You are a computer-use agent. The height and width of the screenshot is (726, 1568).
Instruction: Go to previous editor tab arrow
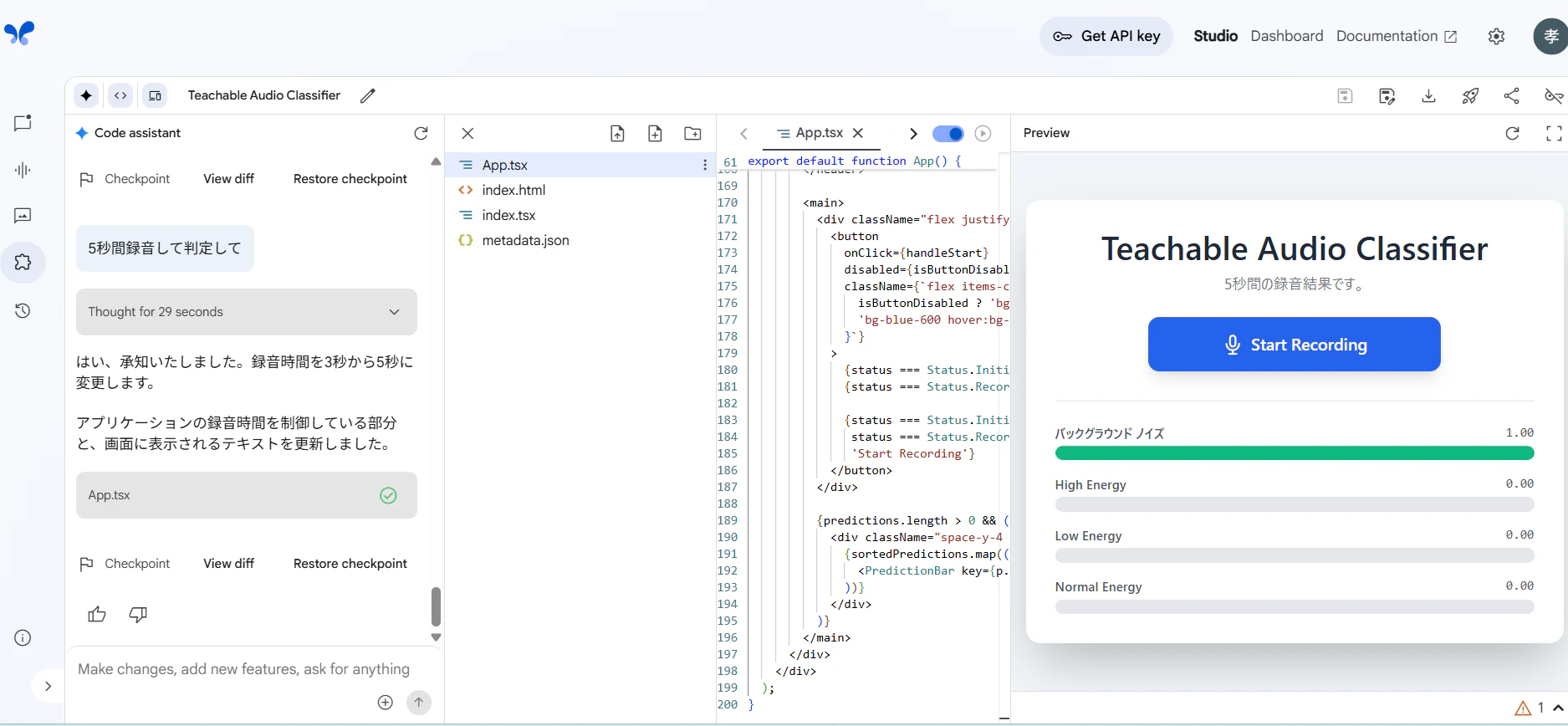tap(743, 134)
